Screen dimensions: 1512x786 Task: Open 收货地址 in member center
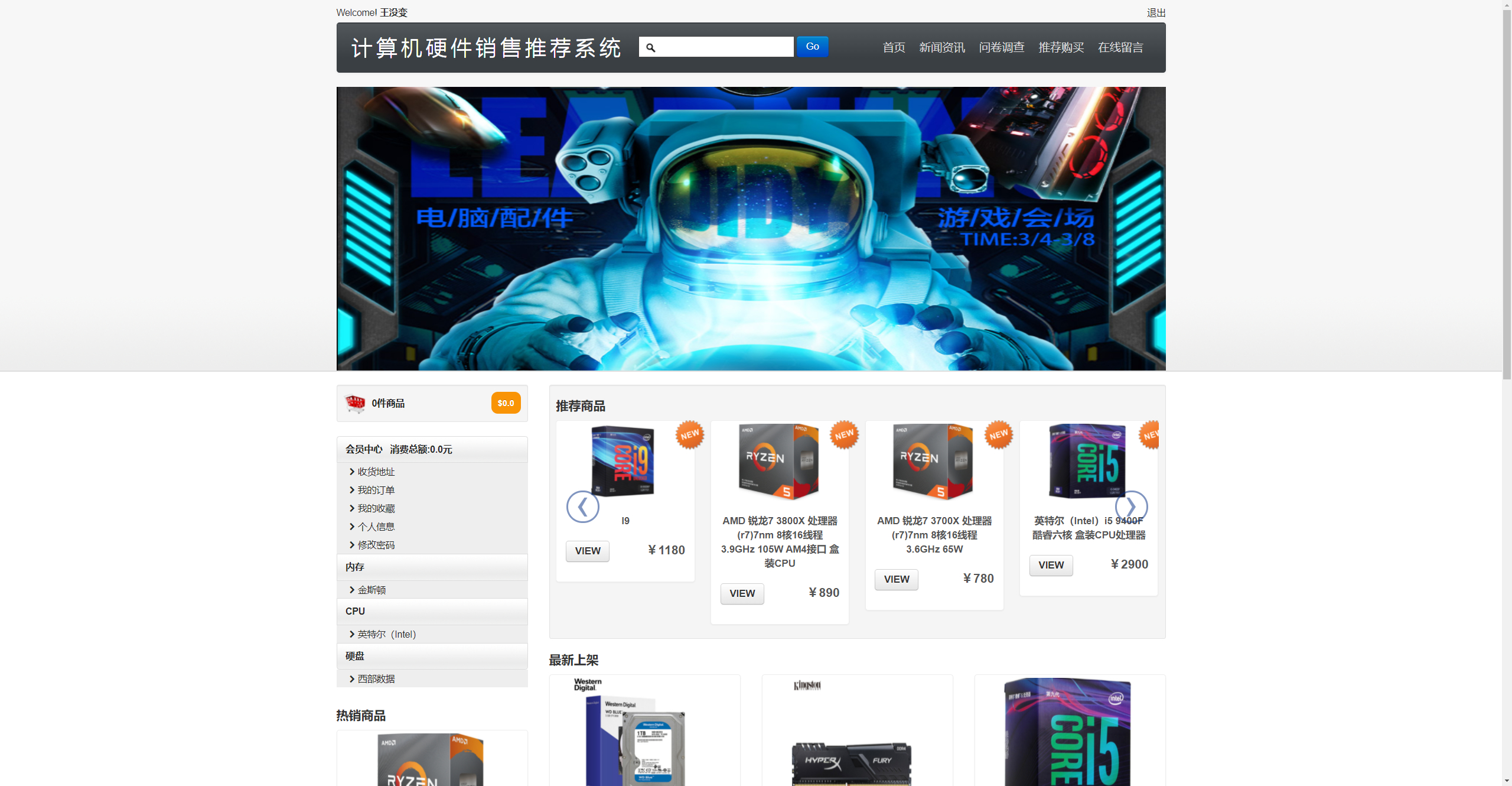(376, 472)
